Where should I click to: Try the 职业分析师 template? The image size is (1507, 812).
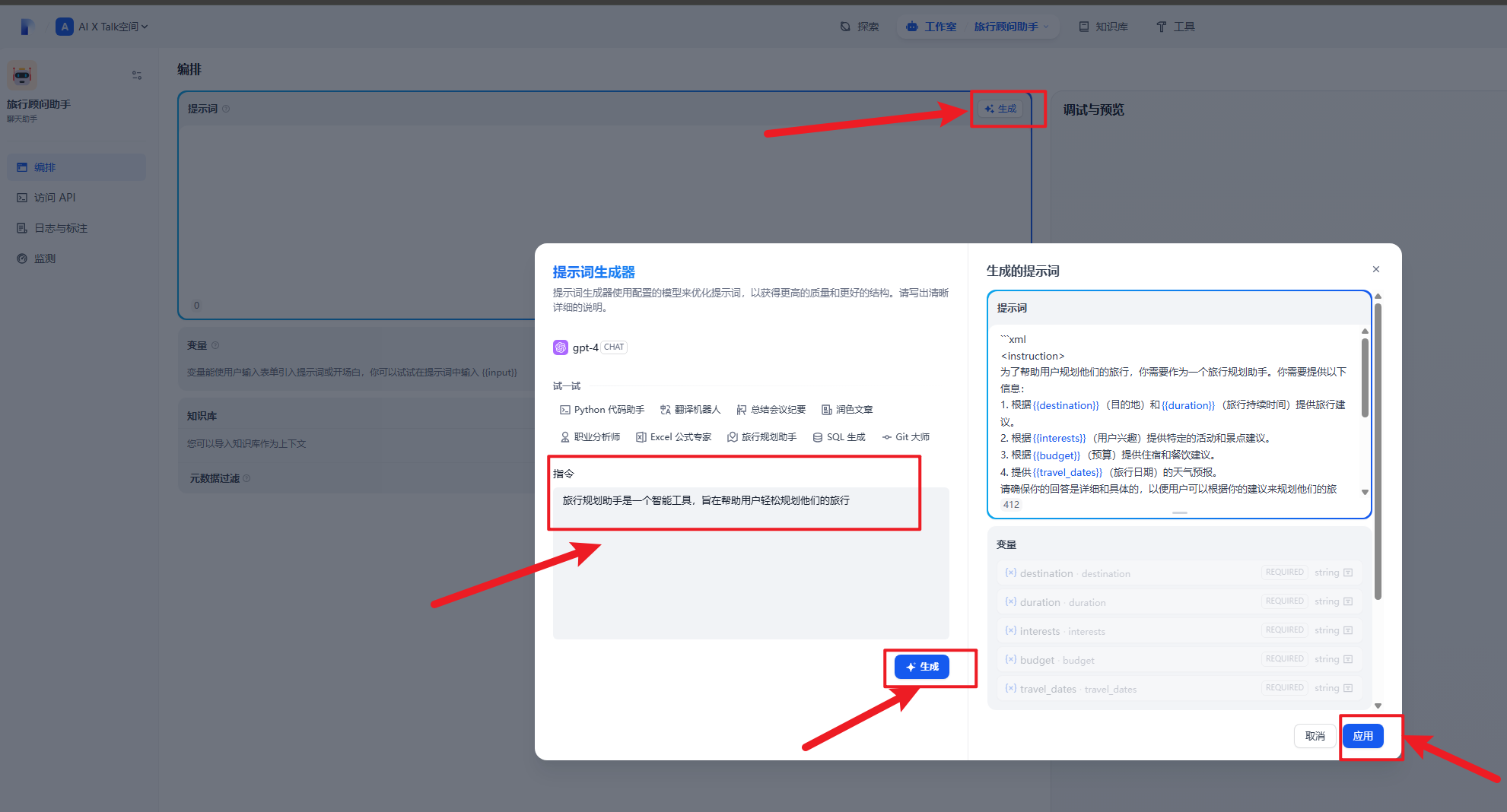point(590,437)
